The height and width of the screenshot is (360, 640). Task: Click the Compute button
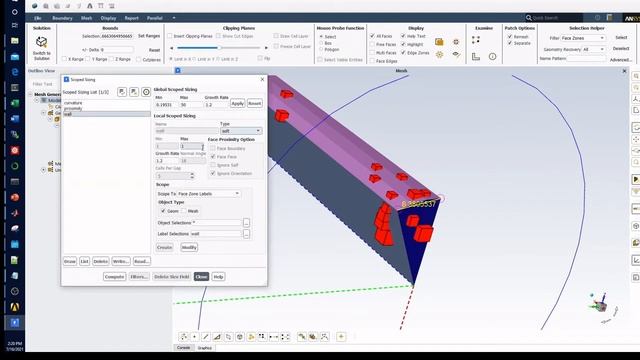tap(114, 277)
